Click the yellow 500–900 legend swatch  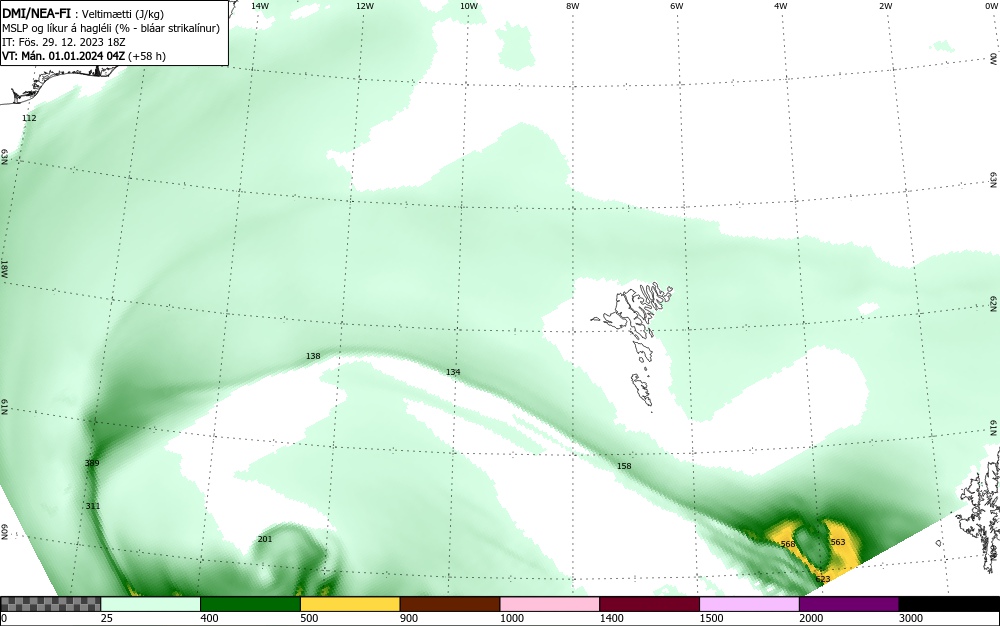click(350, 604)
